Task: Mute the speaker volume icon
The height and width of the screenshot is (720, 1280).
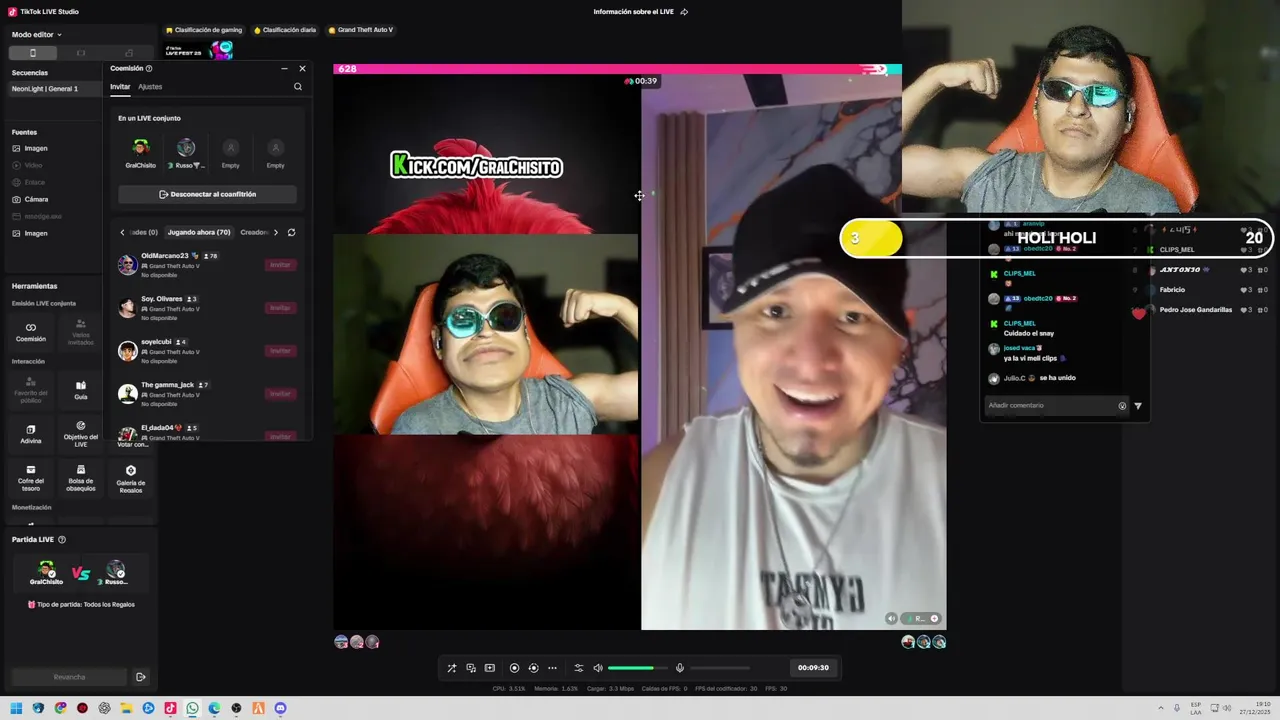Action: [598, 668]
